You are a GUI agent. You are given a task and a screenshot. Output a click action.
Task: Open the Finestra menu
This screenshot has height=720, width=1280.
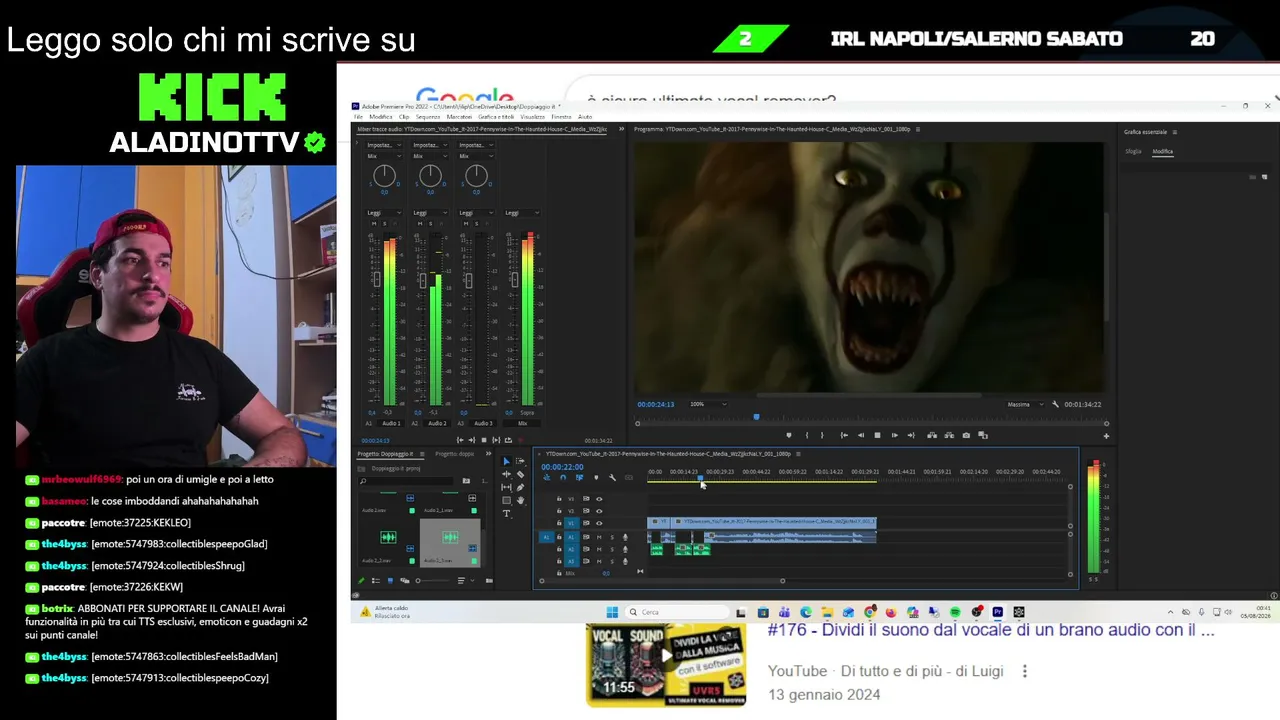point(561,117)
